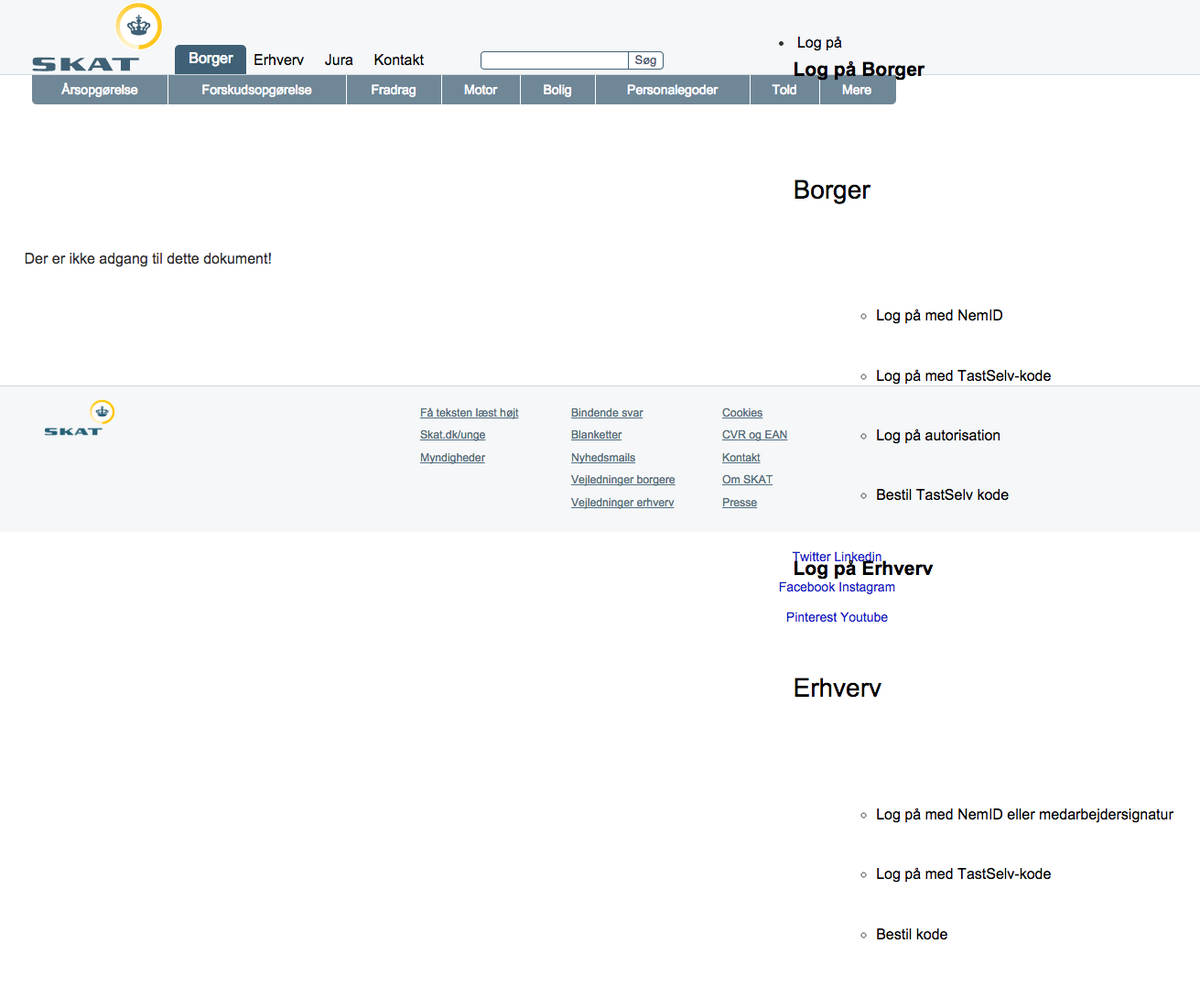Visit the Twitter link
Viewport: 1200px width, 998px height.
811,557
